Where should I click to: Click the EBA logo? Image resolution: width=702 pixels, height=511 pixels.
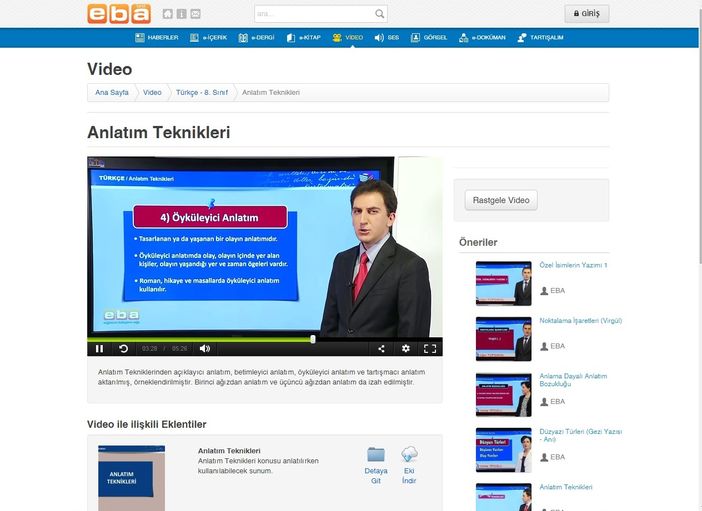pyautogui.click(x=119, y=13)
